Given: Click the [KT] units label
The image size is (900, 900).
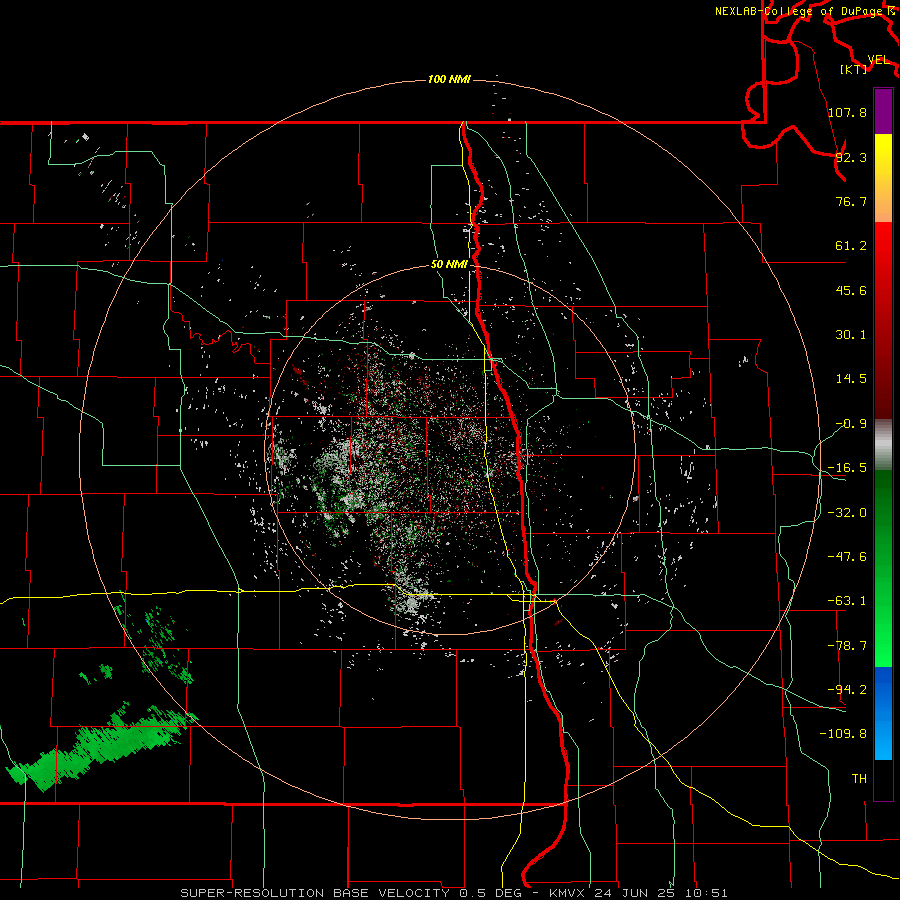Looking at the screenshot, I should 854,69.
